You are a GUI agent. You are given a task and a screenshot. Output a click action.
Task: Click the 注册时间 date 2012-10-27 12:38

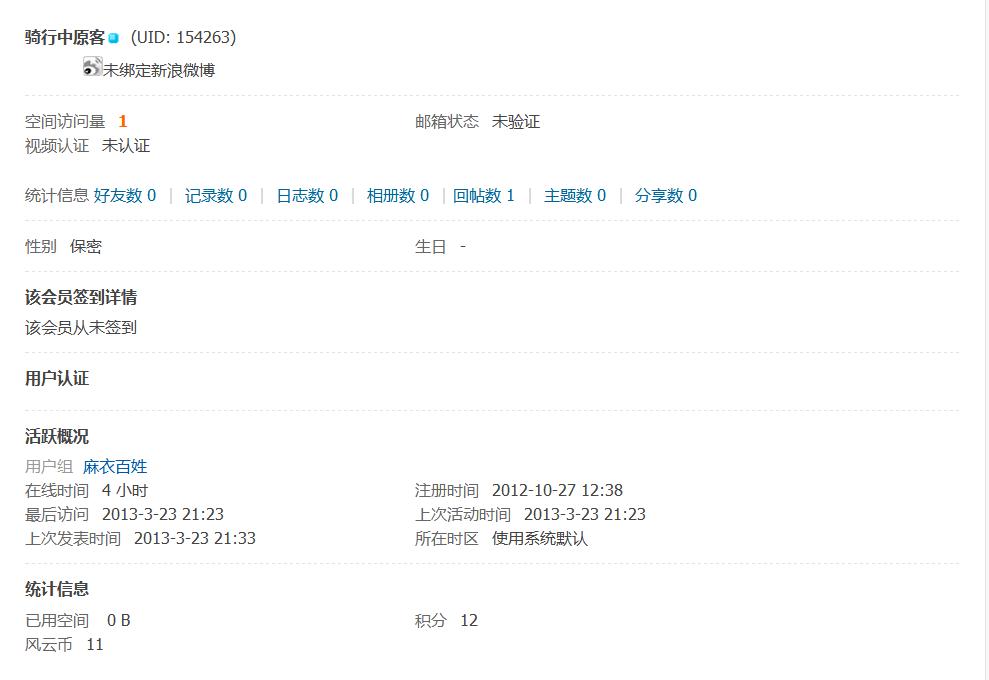tap(557, 491)
